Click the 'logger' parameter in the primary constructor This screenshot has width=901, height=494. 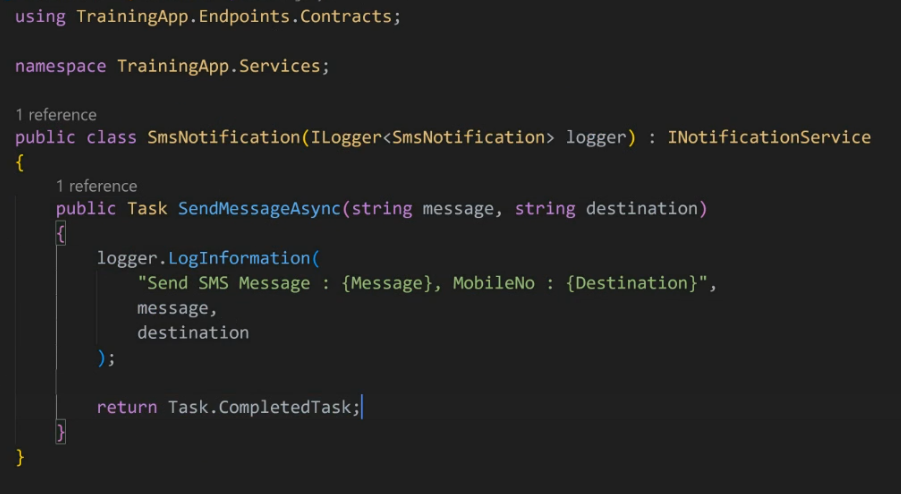click(595, 137)
